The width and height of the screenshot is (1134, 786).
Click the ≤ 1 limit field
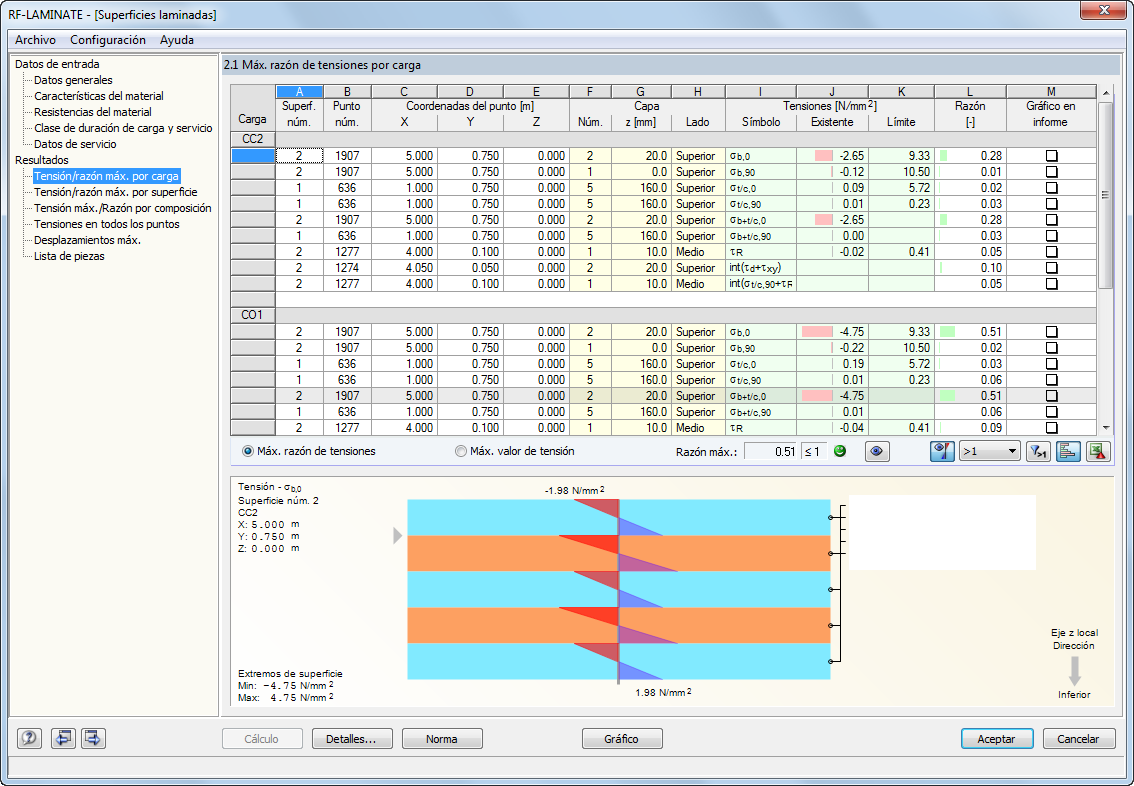[x=813, y=451]
